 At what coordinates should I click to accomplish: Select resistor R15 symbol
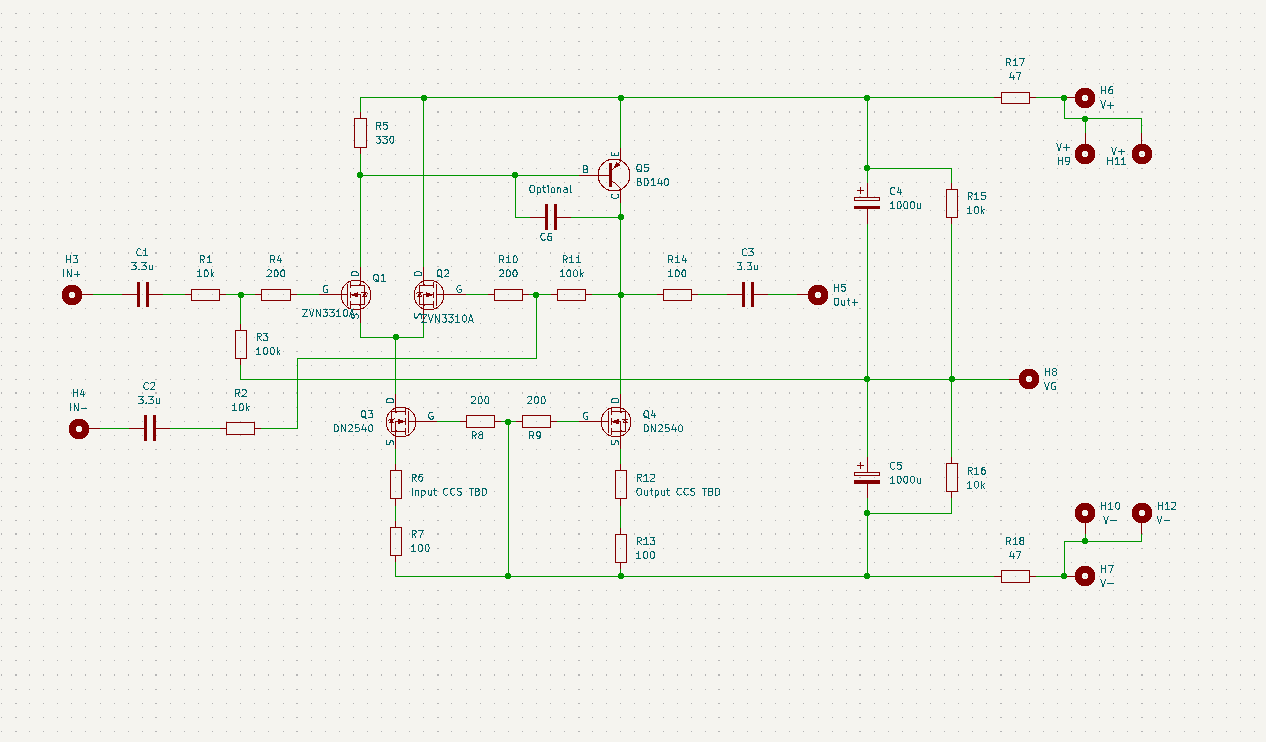951,203
